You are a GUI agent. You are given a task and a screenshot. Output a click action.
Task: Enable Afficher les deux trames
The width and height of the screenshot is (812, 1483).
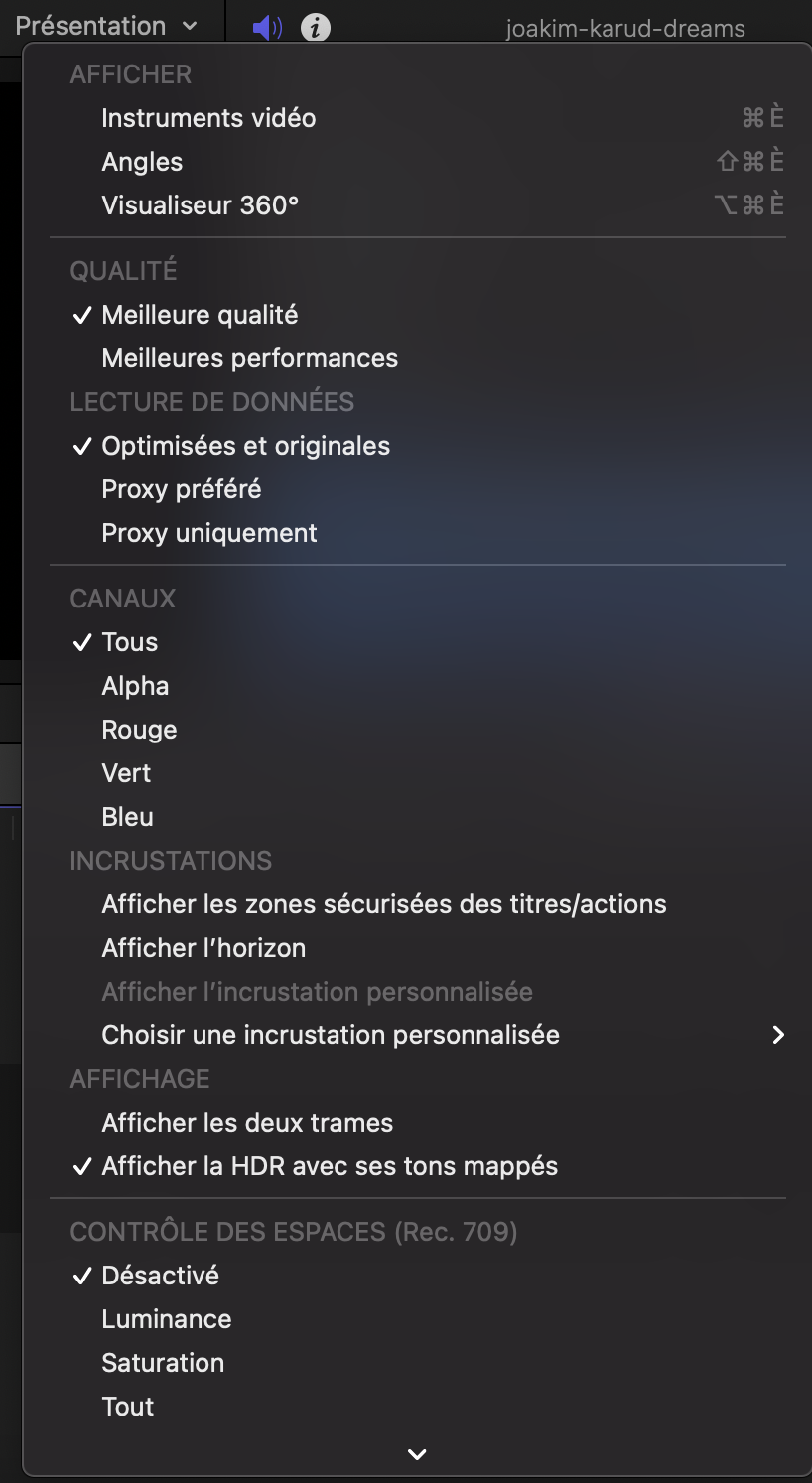pyautogui.click(x=247, y=1123)
